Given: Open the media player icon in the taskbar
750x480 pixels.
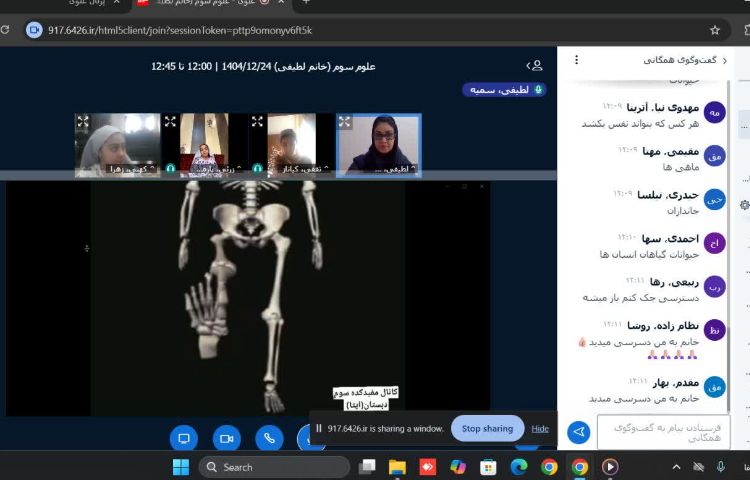Looking at the screenshot, I should tap(610, 467).
